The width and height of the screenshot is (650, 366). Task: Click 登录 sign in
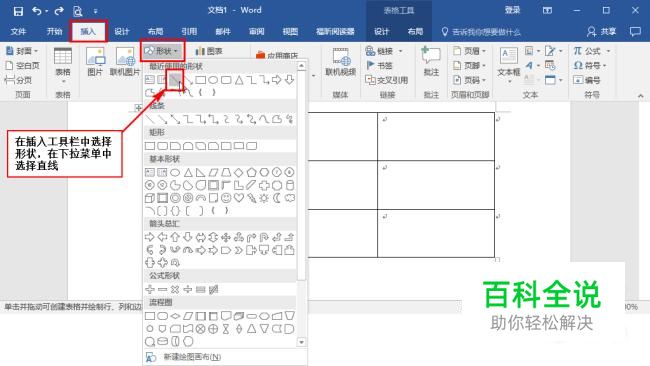(x=512, y=10)
